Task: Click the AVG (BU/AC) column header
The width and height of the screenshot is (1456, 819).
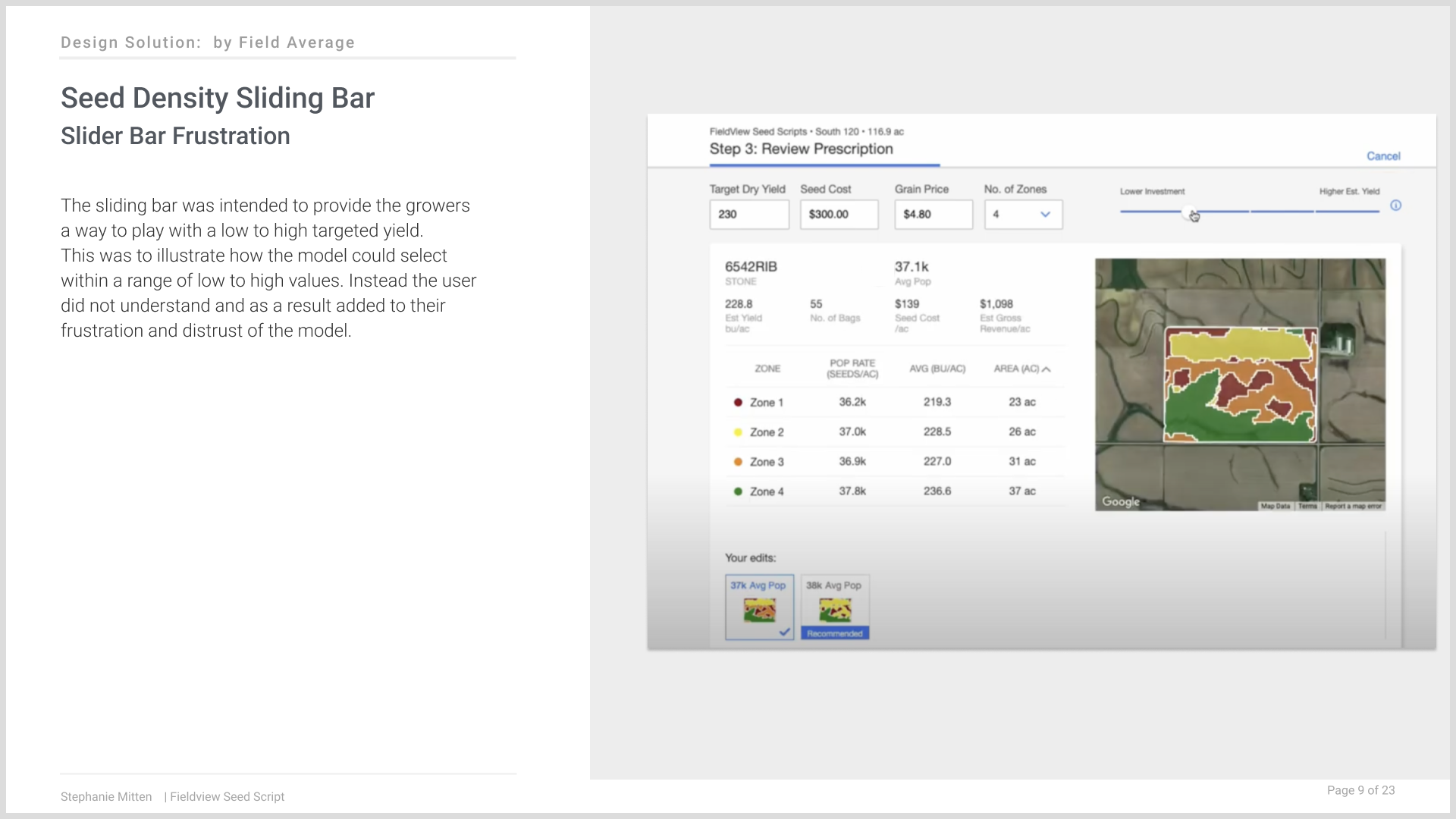Action: [x=937, y=369]
